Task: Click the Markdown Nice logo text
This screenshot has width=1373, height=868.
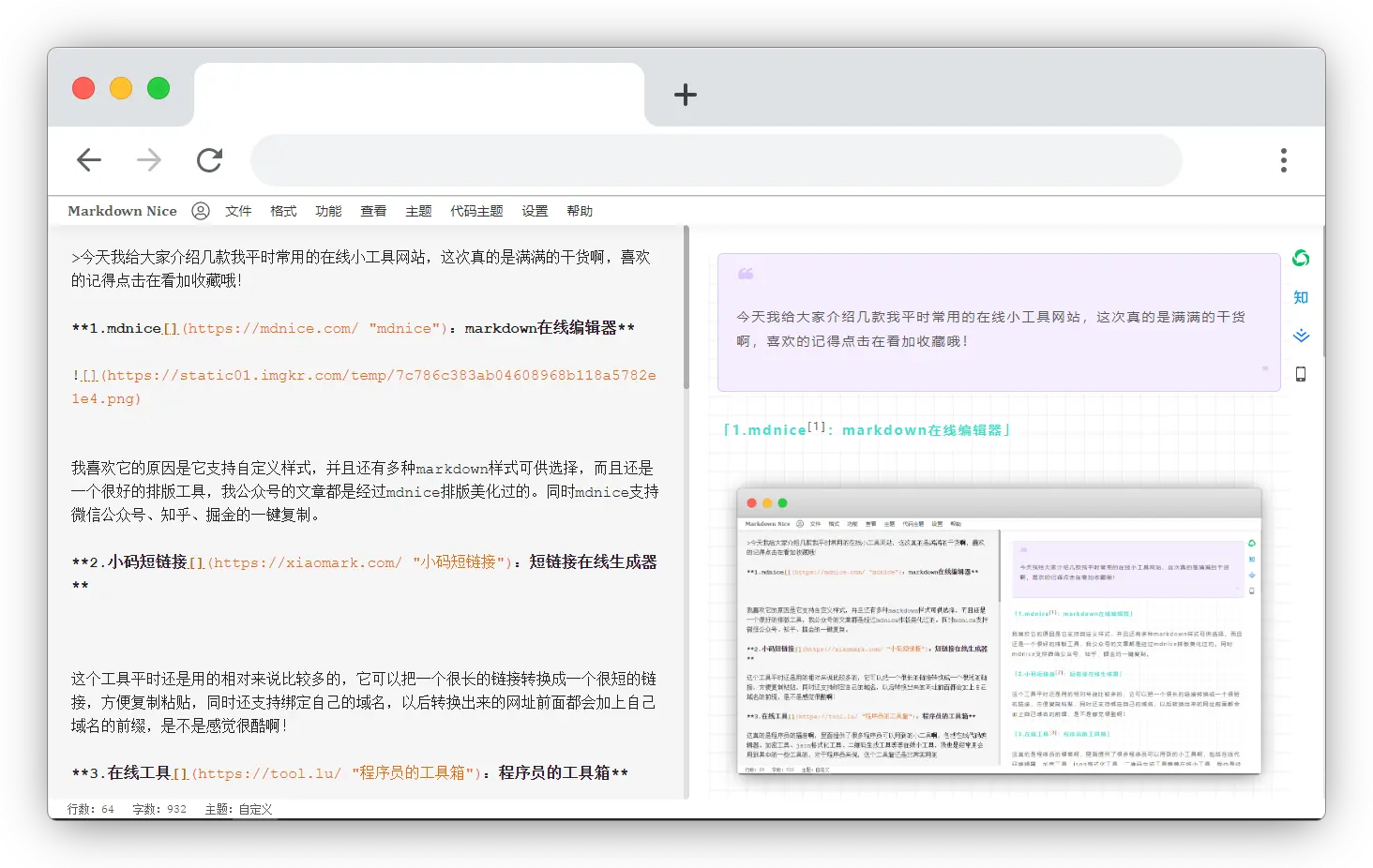Action: coord(122,211)
